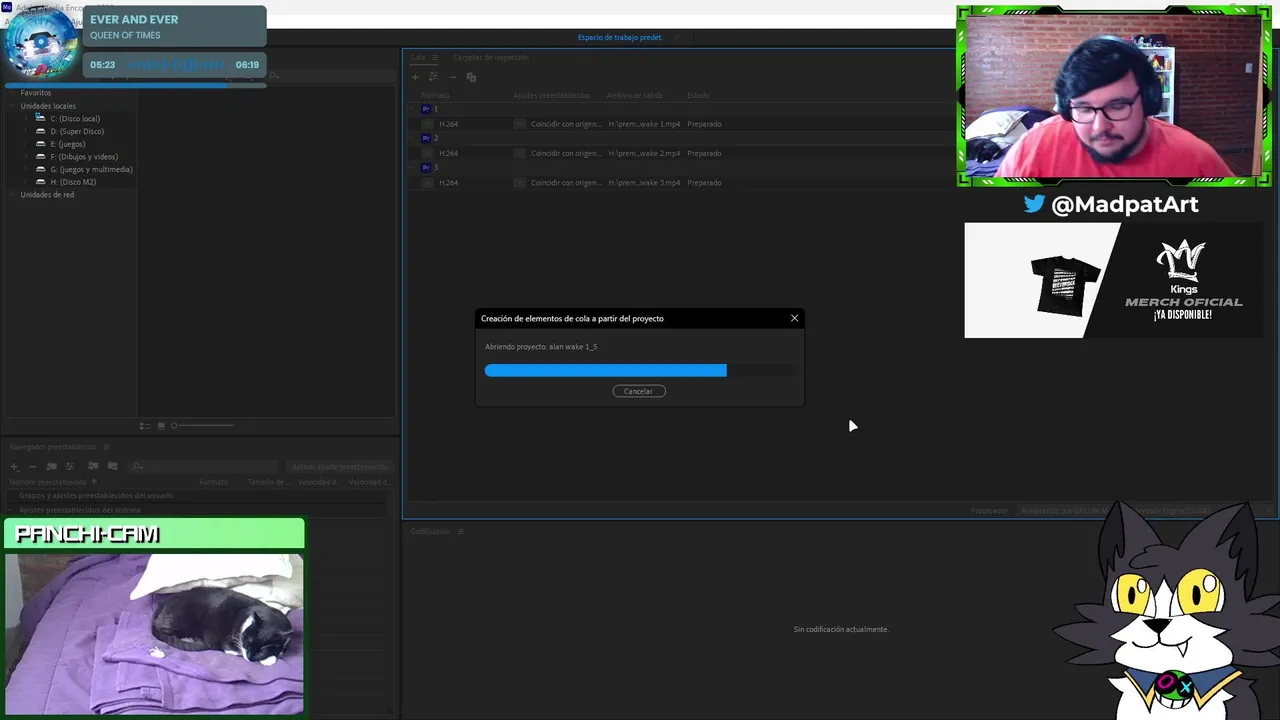Close the queue creation dialog
1280x720 pixels.
(x=795, y=318)
